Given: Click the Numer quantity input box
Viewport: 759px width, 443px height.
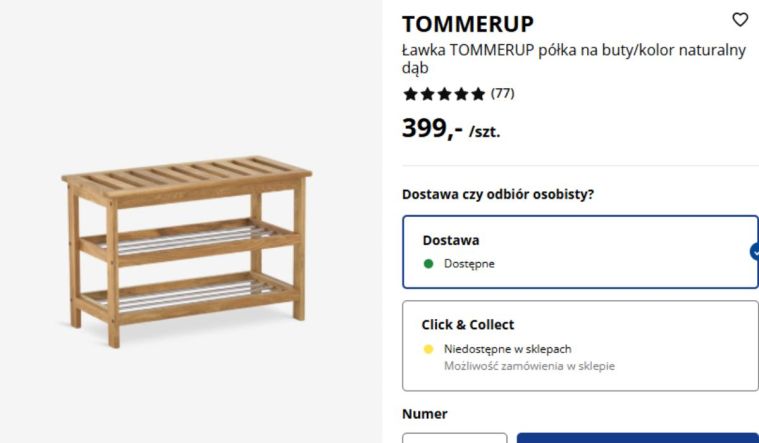Looking at the screenshot, I should click(454, 438).
